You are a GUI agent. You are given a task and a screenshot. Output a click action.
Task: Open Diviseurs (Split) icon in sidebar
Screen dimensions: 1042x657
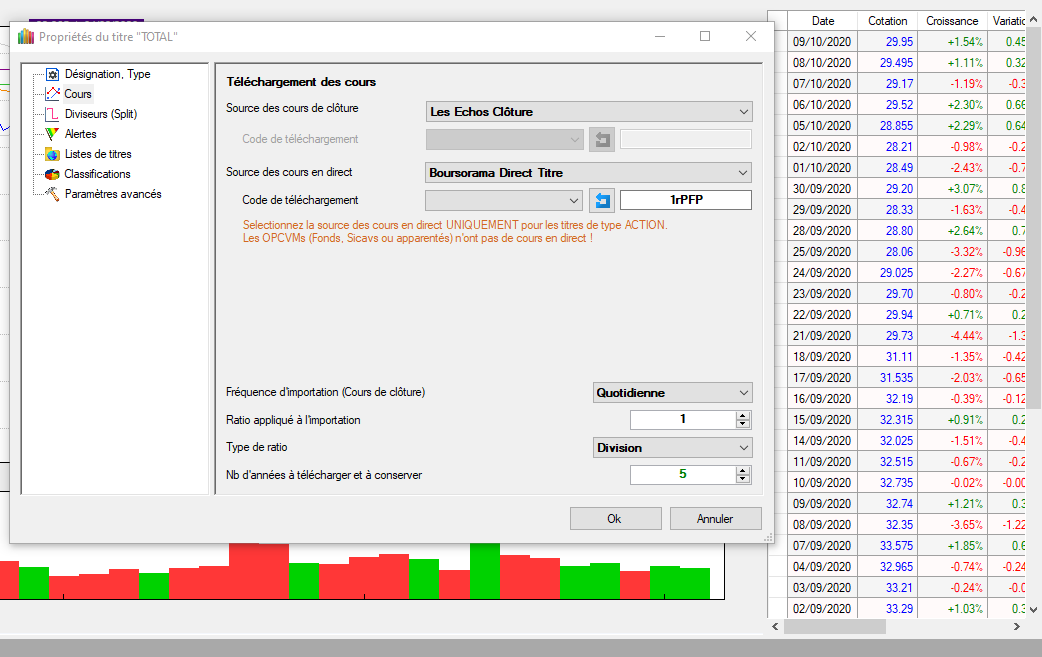click(x=53, y=114)
